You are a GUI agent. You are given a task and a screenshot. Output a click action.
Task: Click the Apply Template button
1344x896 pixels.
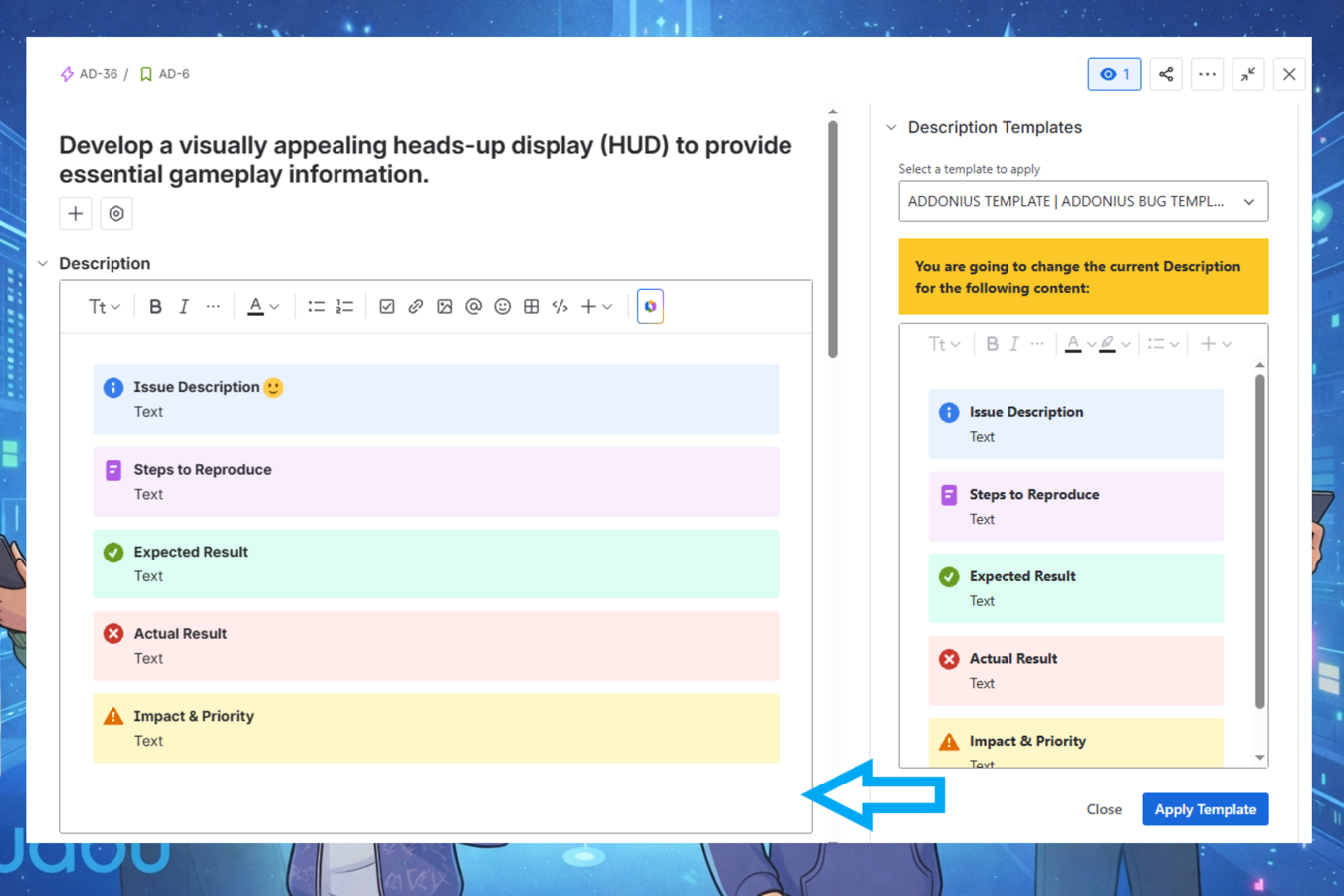pyautogui.click(x=1205, y=809)
